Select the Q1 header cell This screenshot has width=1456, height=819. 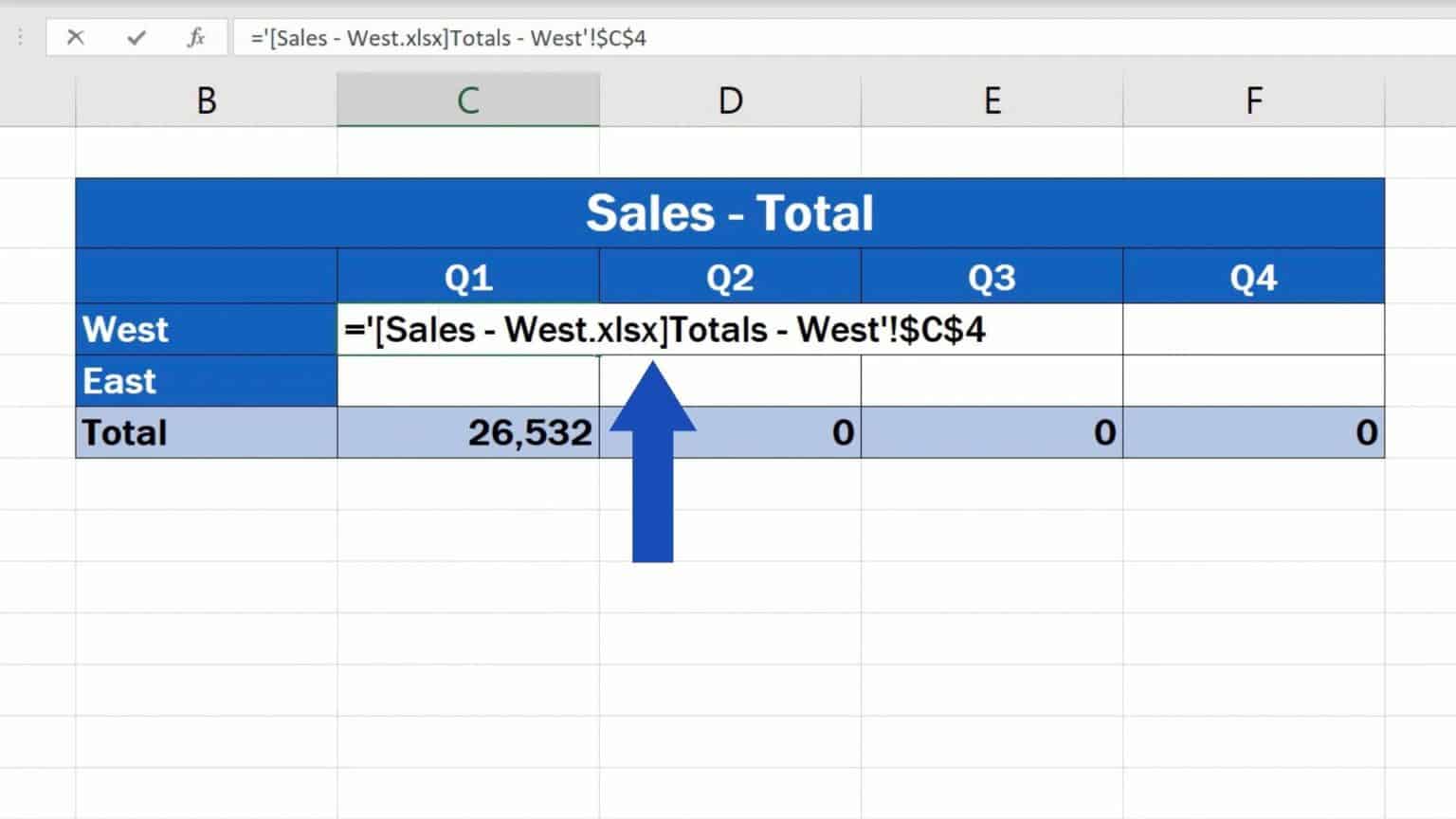[x=467, y=277]
